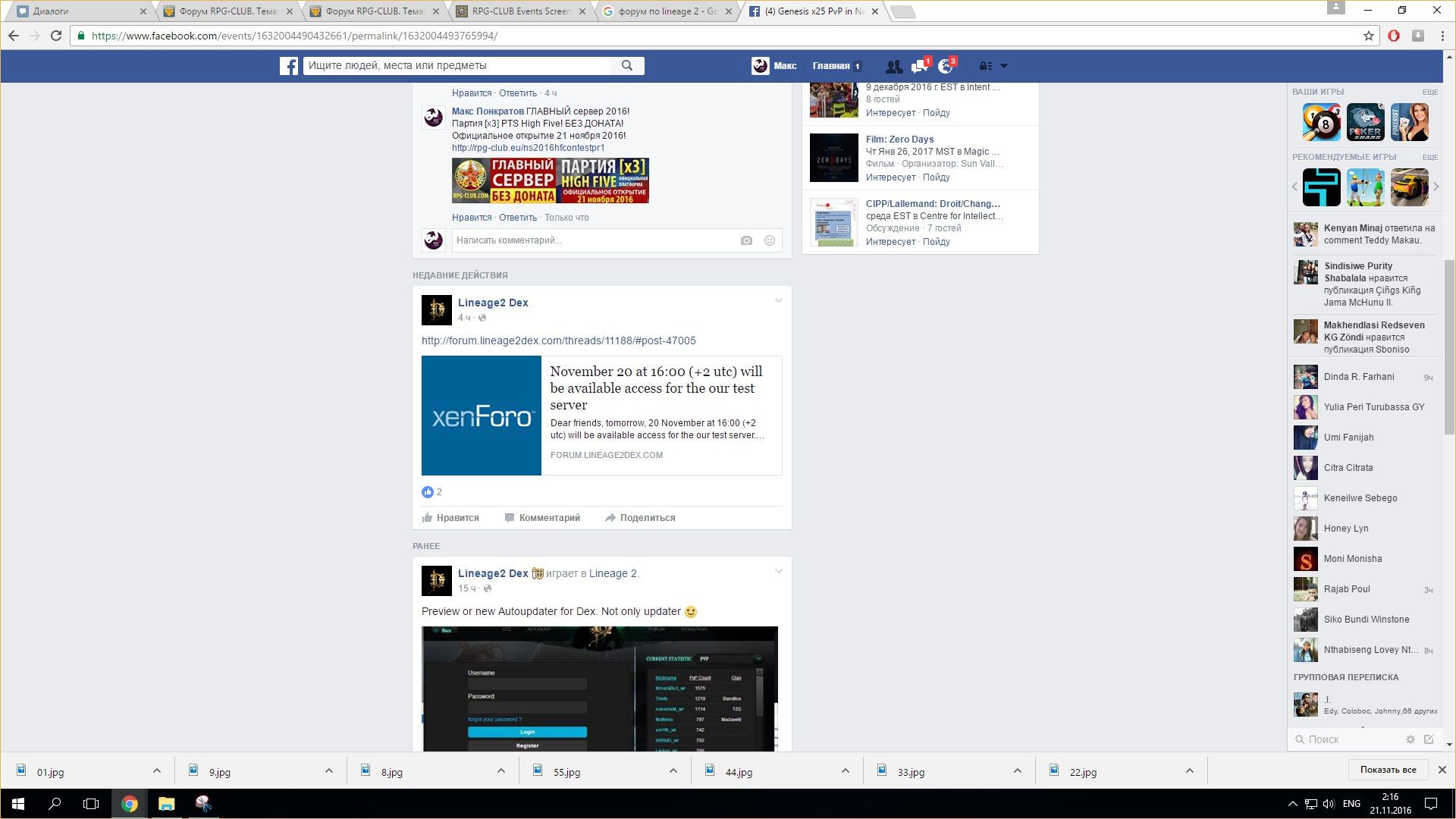Open menu arrow for 01.jpg download
The width and height of the screenshot is (1456, 819).
coord(156,771)
